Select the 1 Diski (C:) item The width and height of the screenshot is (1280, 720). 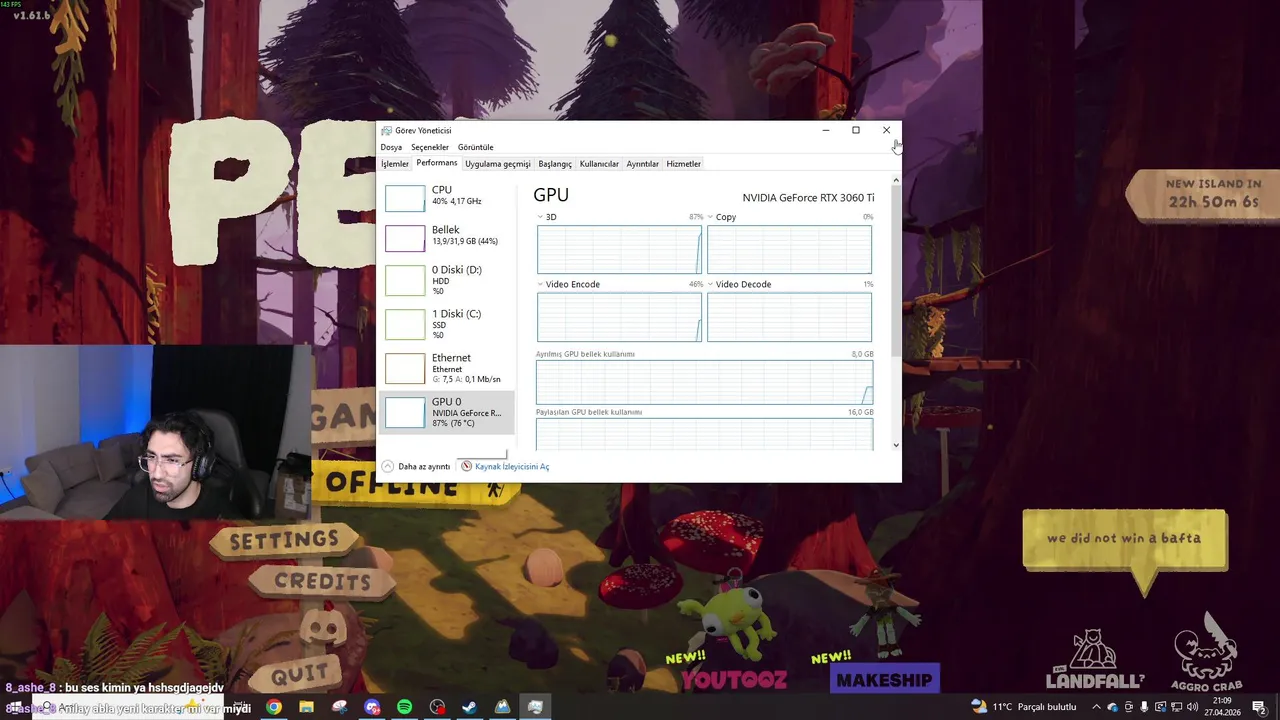point(447,324)
